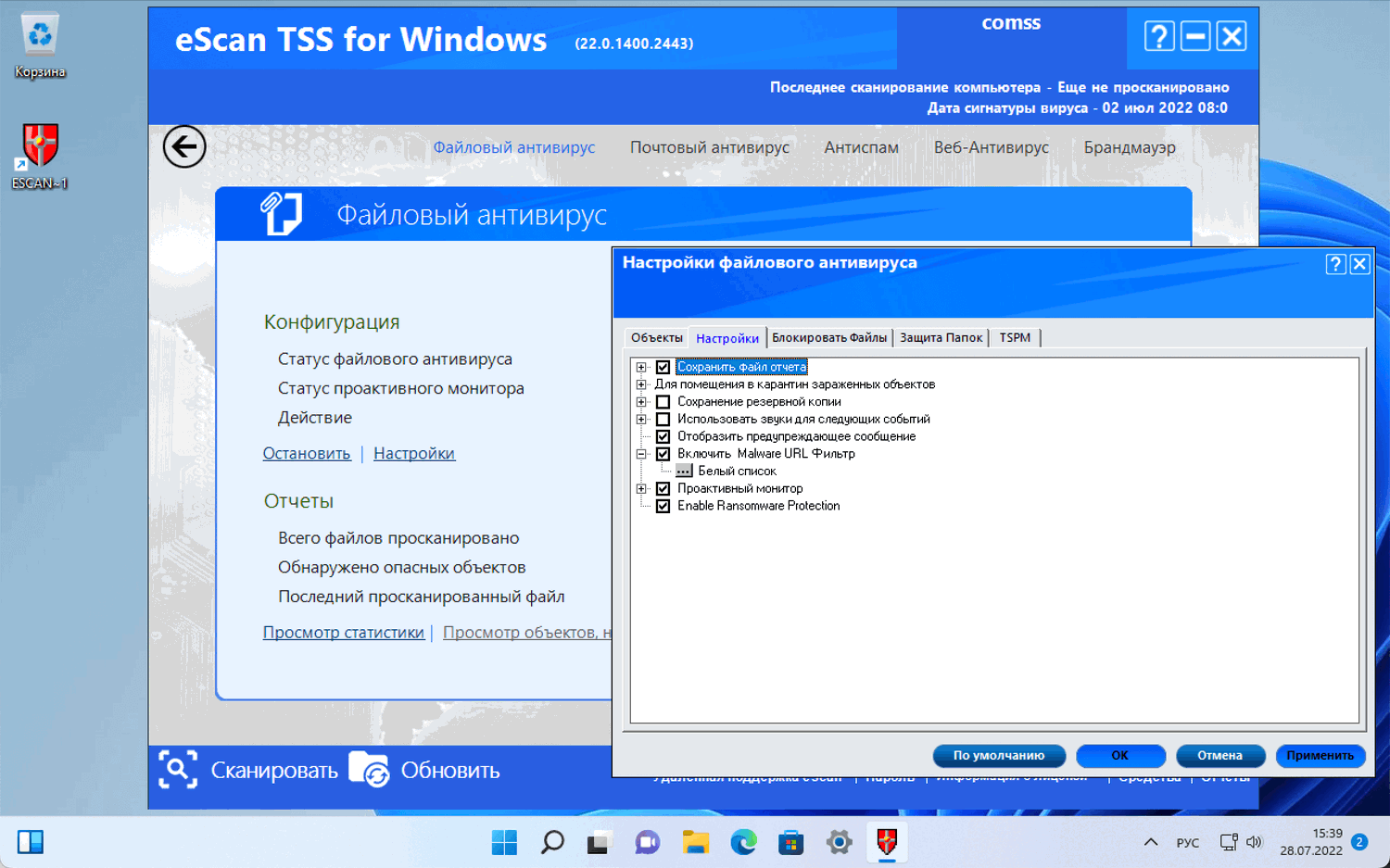Select the Белый список tree item
This screenshot has width=1390, height=868.
point(737,471)
